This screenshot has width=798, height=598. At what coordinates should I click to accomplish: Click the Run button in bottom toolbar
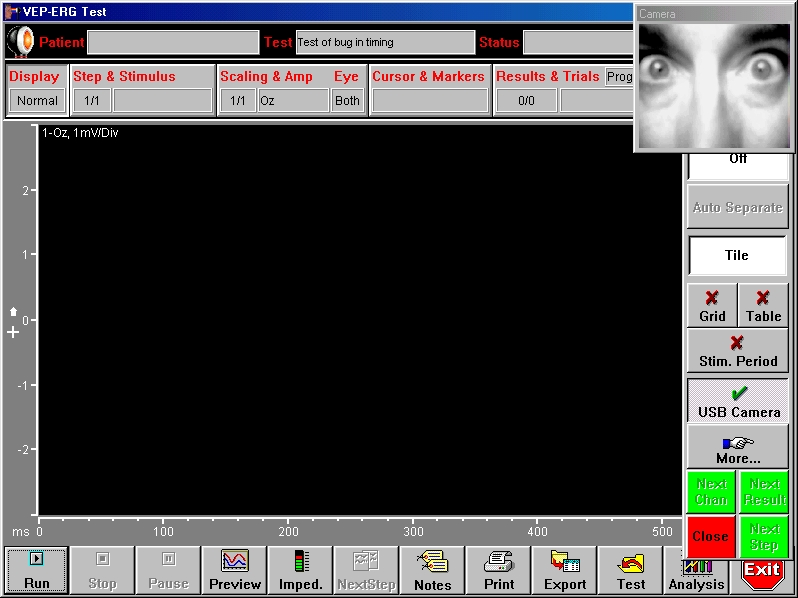(37, 570)
